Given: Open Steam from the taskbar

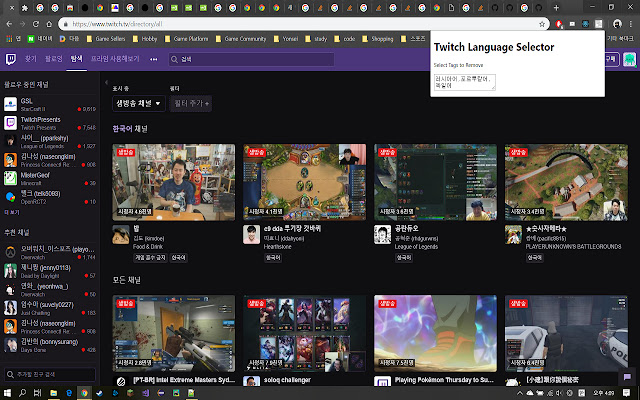Looking at the screenshot, I should (x=99, y=393).
